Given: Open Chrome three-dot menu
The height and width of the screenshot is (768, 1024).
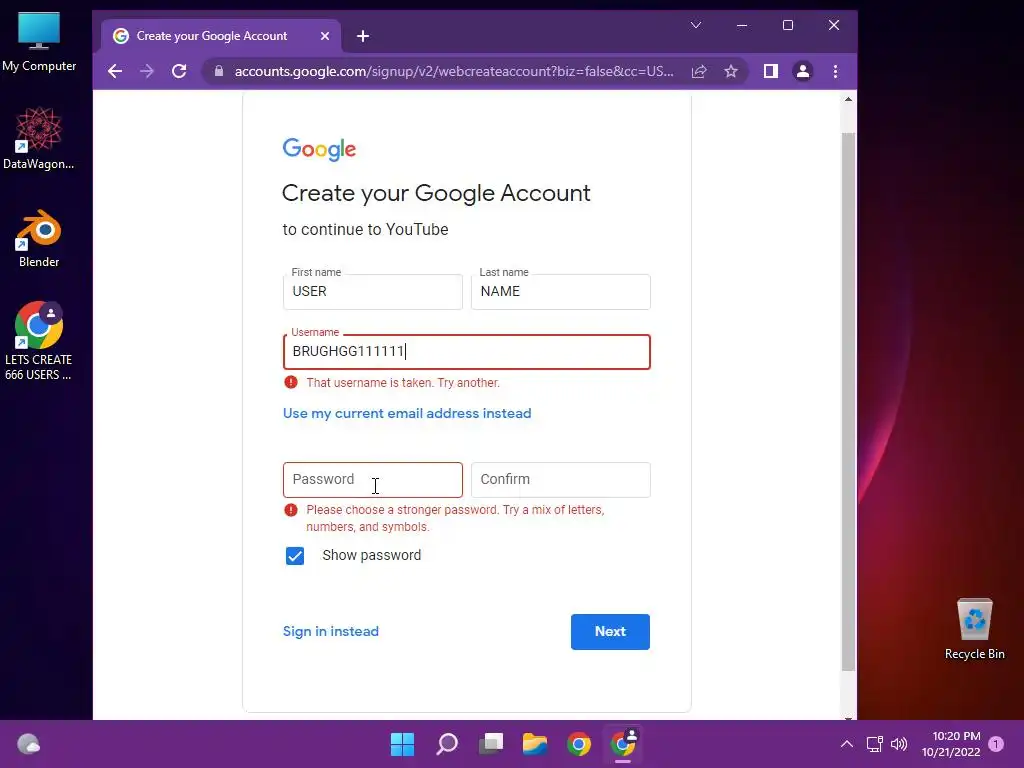Looking at the screenshot, I should [x=835, y=71].
